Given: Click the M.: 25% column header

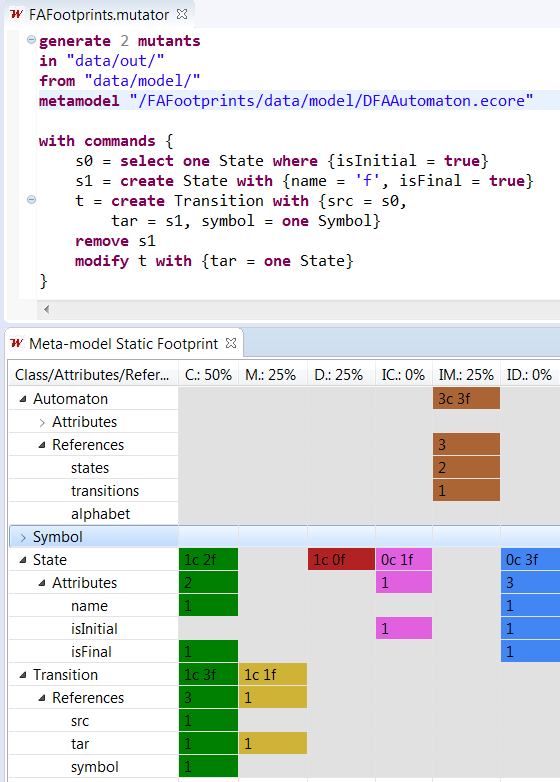Looking at the screenshot, I should [273, 375].
